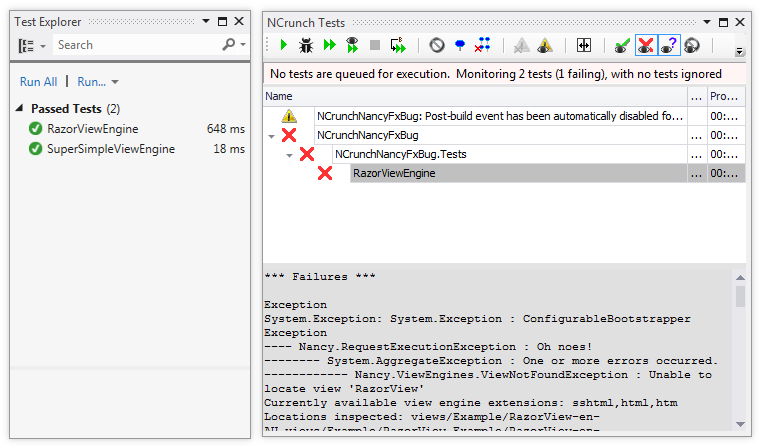Click the Test Explorer Search field

pyautogui.click(x=136, y=45)
